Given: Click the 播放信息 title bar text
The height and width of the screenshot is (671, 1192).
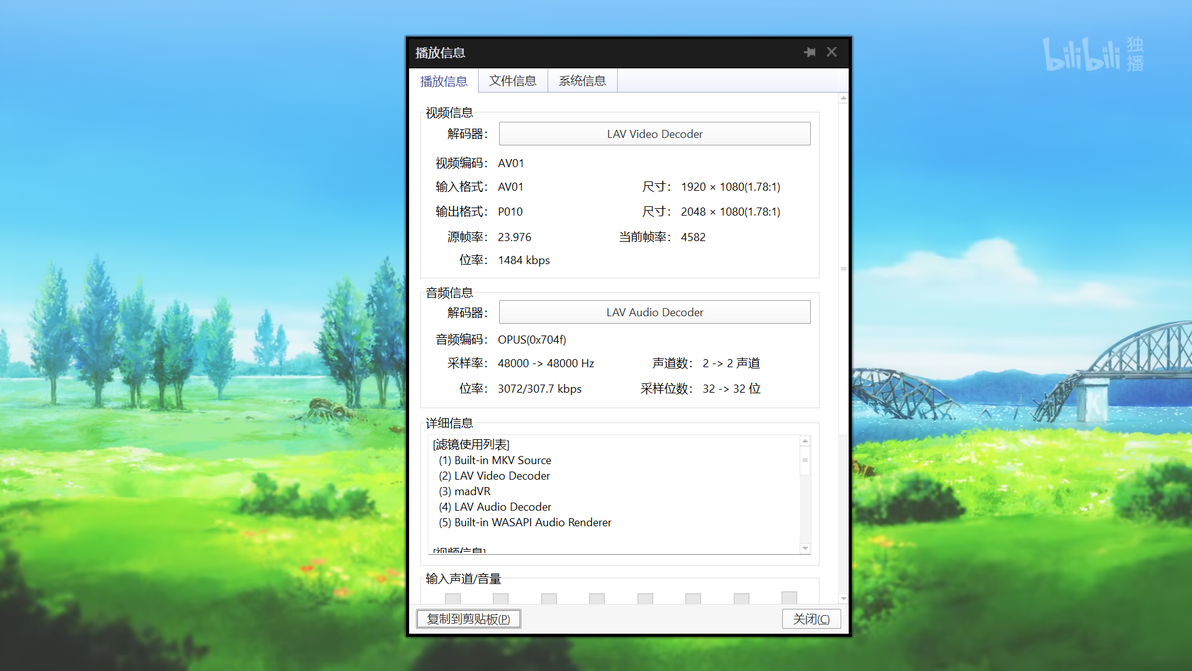Looking at the screenshot, I should tap(440, 52).
